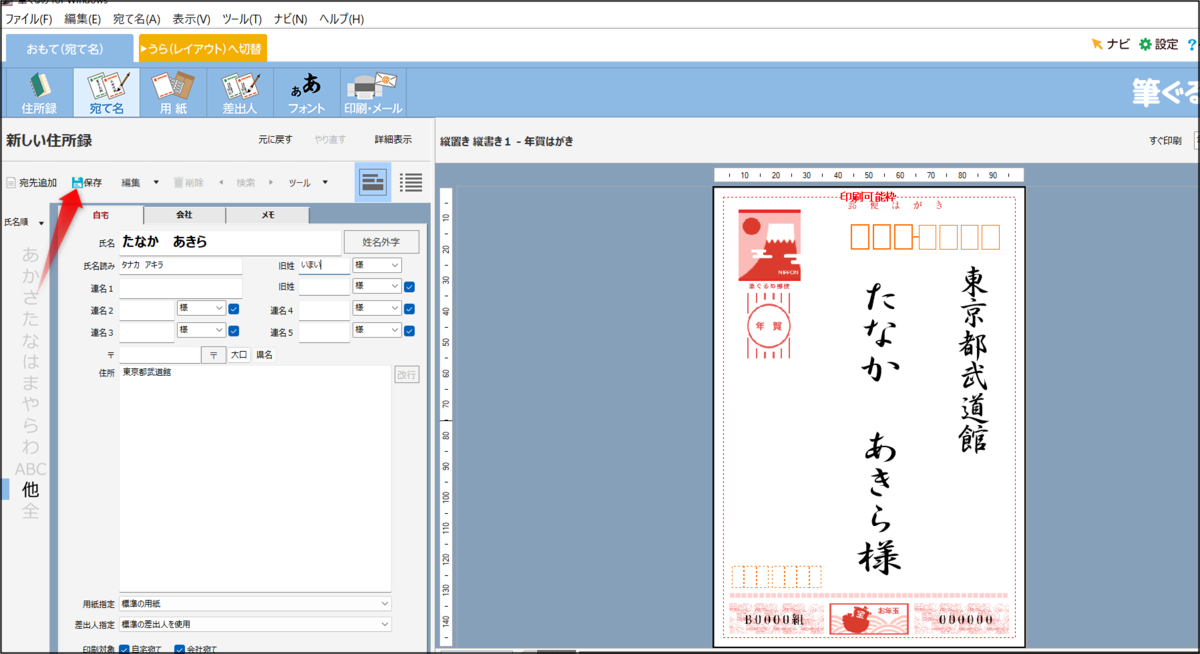The height and width of the screenshot is (654, 1200).
Task: Save the address book with 保存
Action: point(86,183)
